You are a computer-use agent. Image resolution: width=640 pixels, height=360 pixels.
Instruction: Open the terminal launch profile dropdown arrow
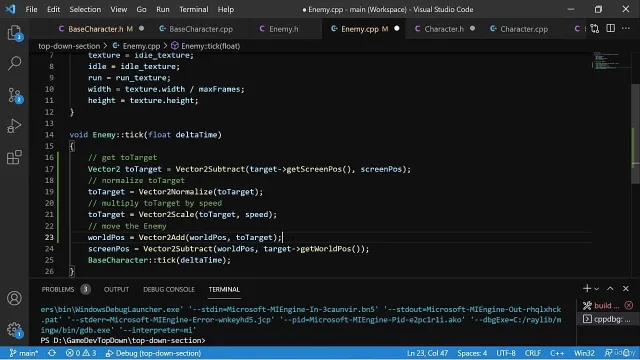coord(596,289)
